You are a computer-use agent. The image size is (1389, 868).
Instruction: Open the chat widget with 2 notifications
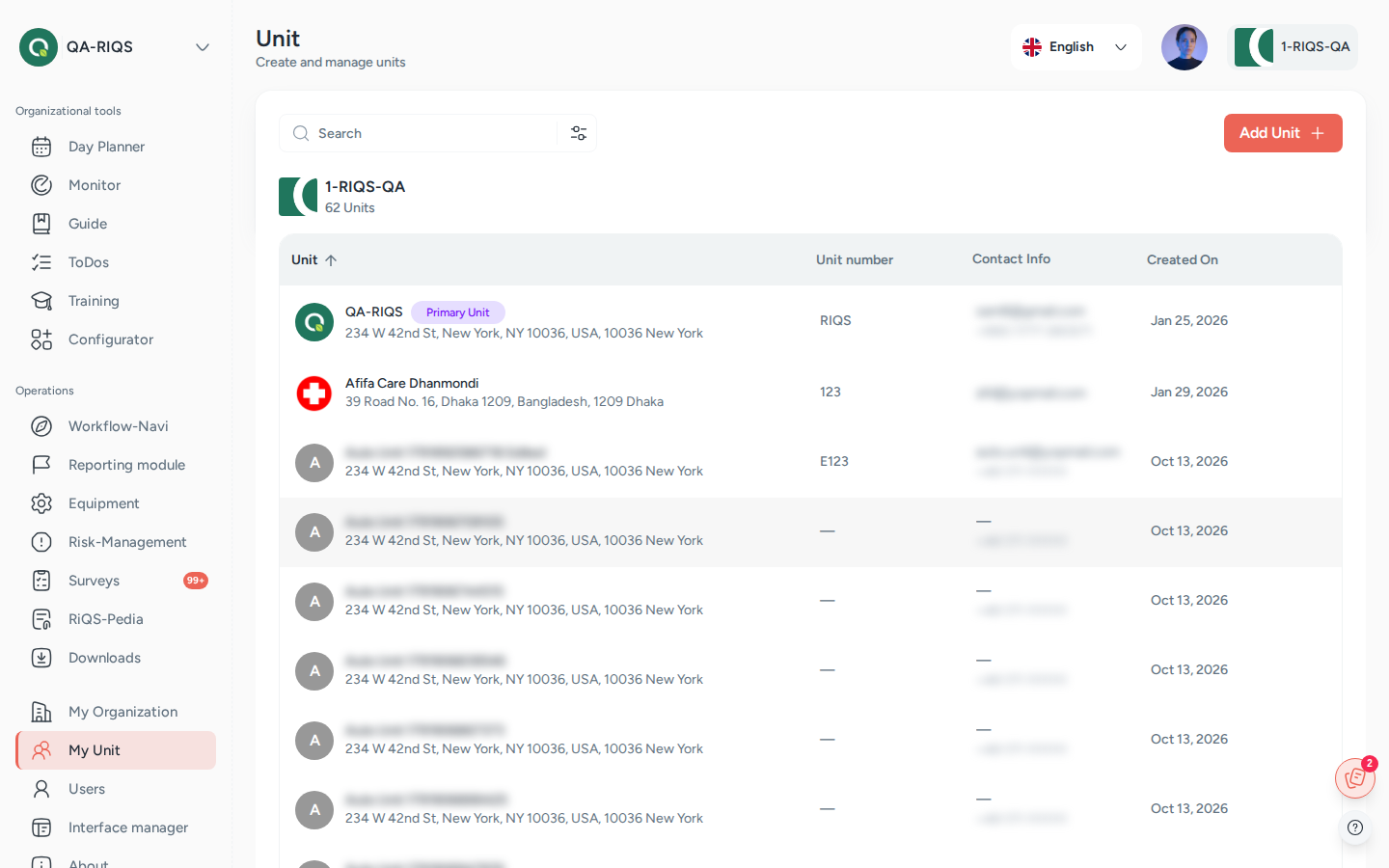[x=1355, y=778]
